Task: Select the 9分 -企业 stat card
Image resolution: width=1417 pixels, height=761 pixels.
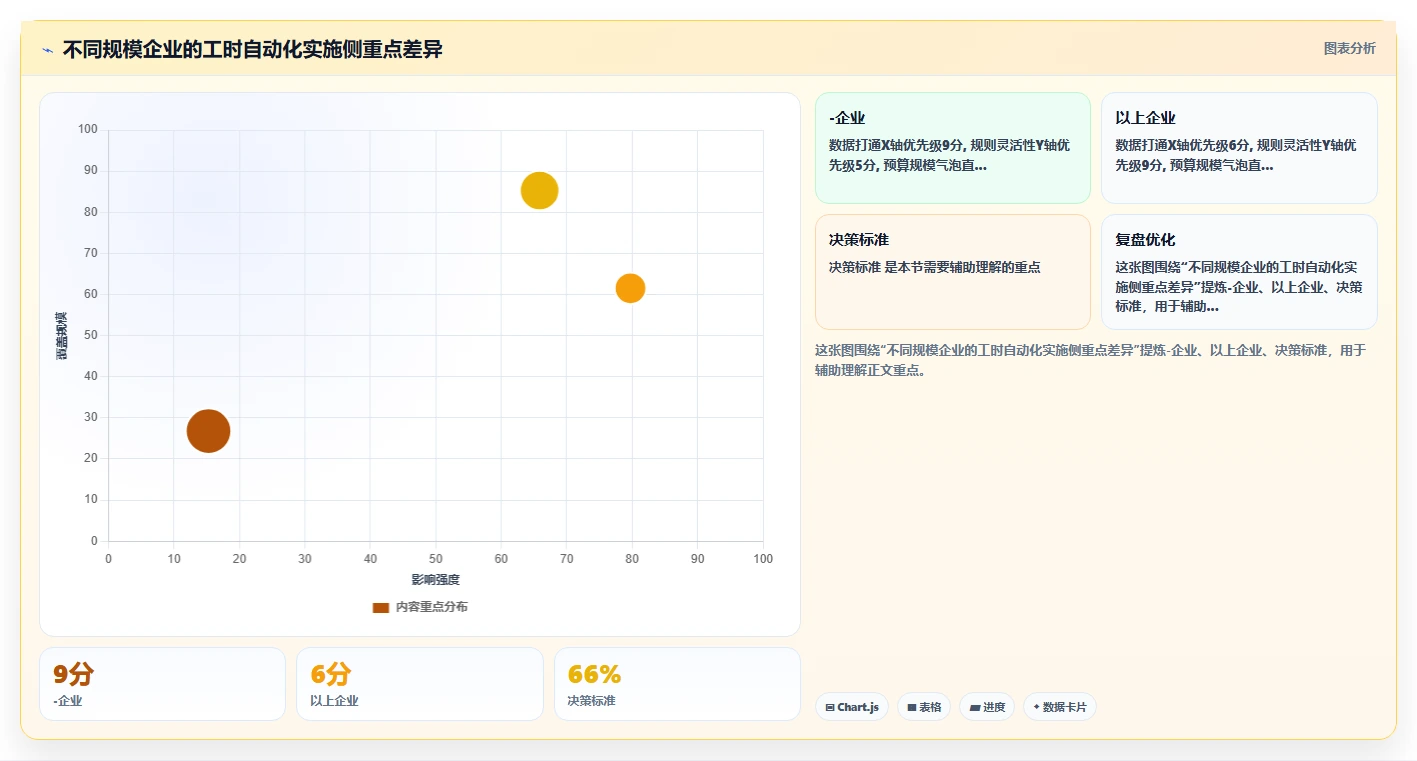Action: pyautogui.click(x=162, y=684)
